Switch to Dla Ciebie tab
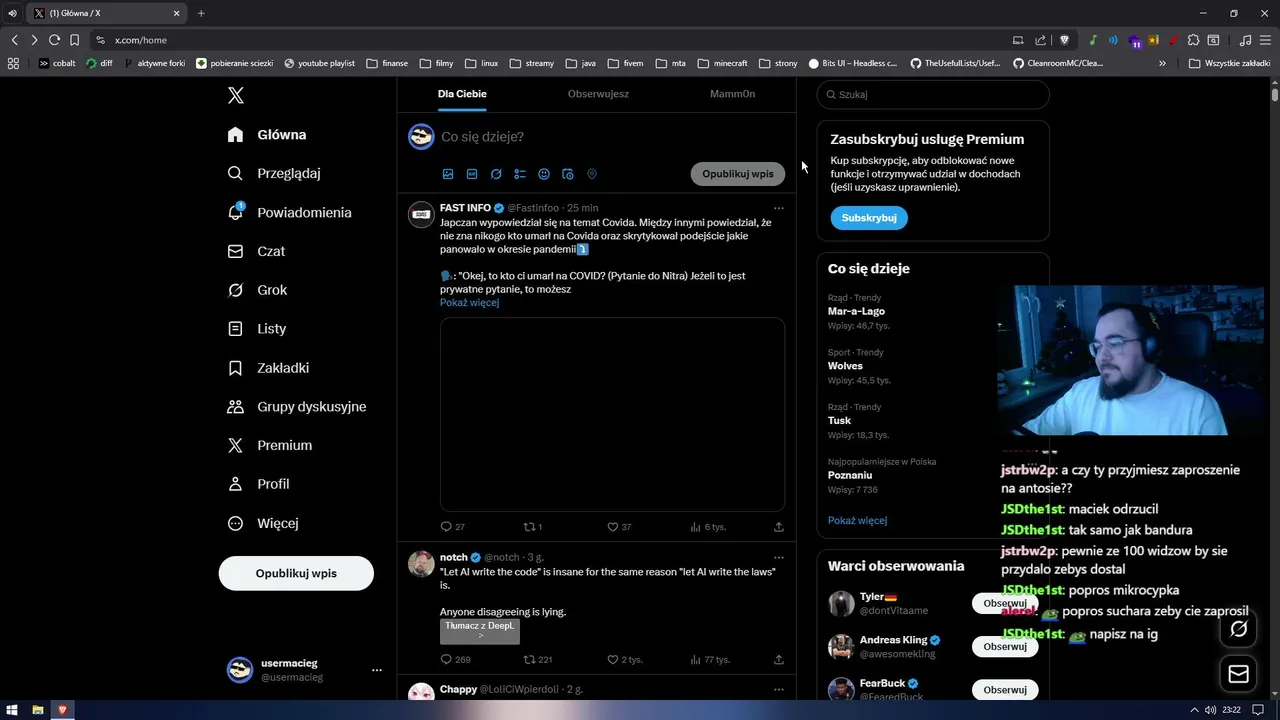 (462, 94)
